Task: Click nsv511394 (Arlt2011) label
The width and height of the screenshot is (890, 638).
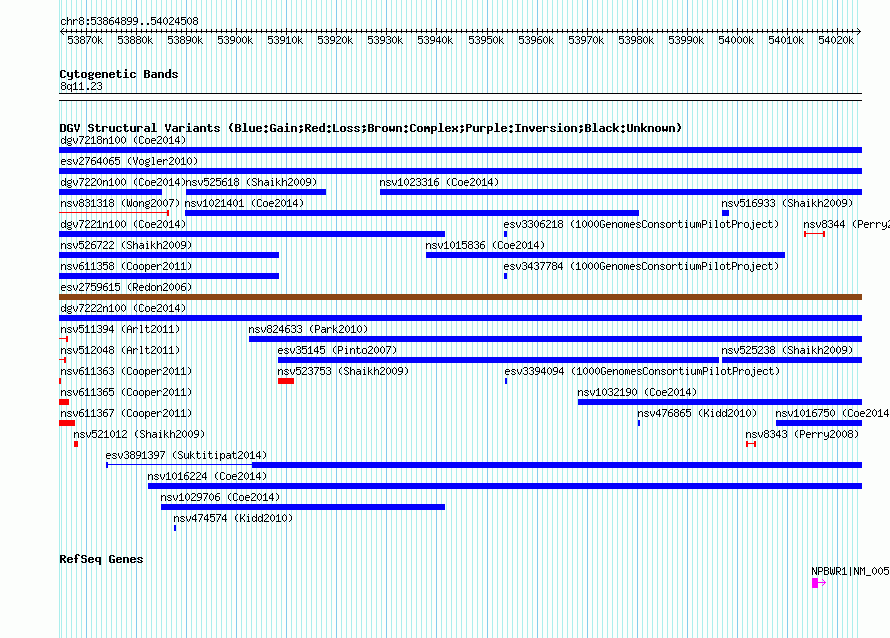Action: pos(120,329)
